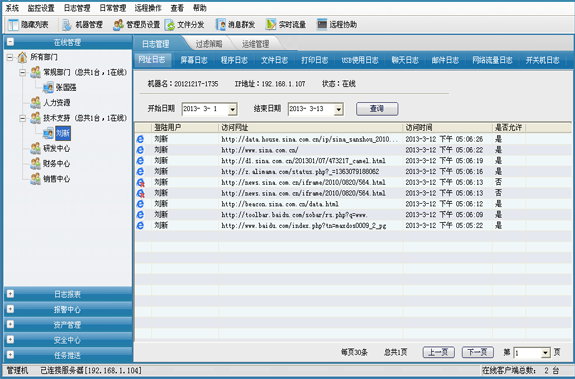Viewport: 575px width, 379px height.
Task: Click the 是否允许 column header
Action: [x=509, y=128]
